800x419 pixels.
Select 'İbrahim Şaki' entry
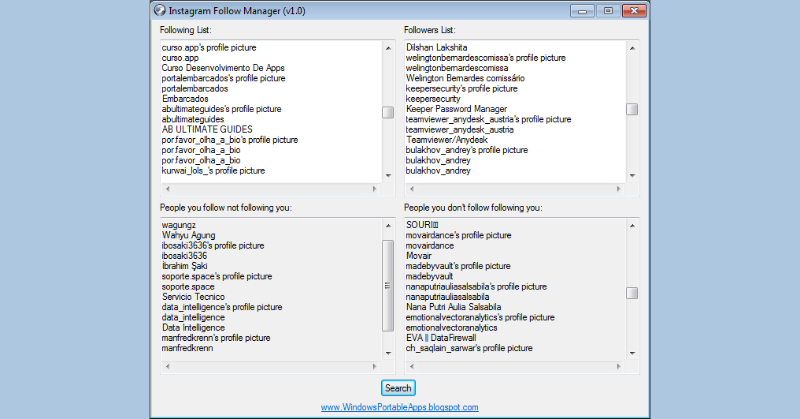pos(184,266)
